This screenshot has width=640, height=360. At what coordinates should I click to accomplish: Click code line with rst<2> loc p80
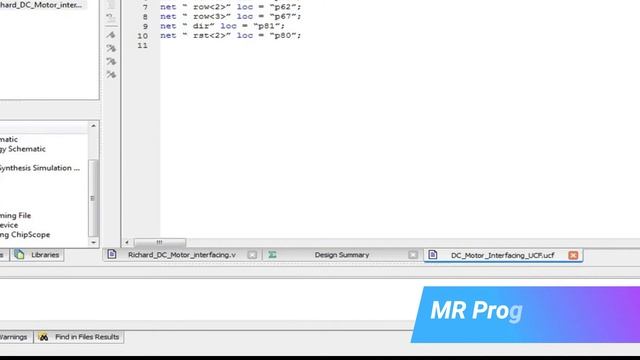(231, 36)
